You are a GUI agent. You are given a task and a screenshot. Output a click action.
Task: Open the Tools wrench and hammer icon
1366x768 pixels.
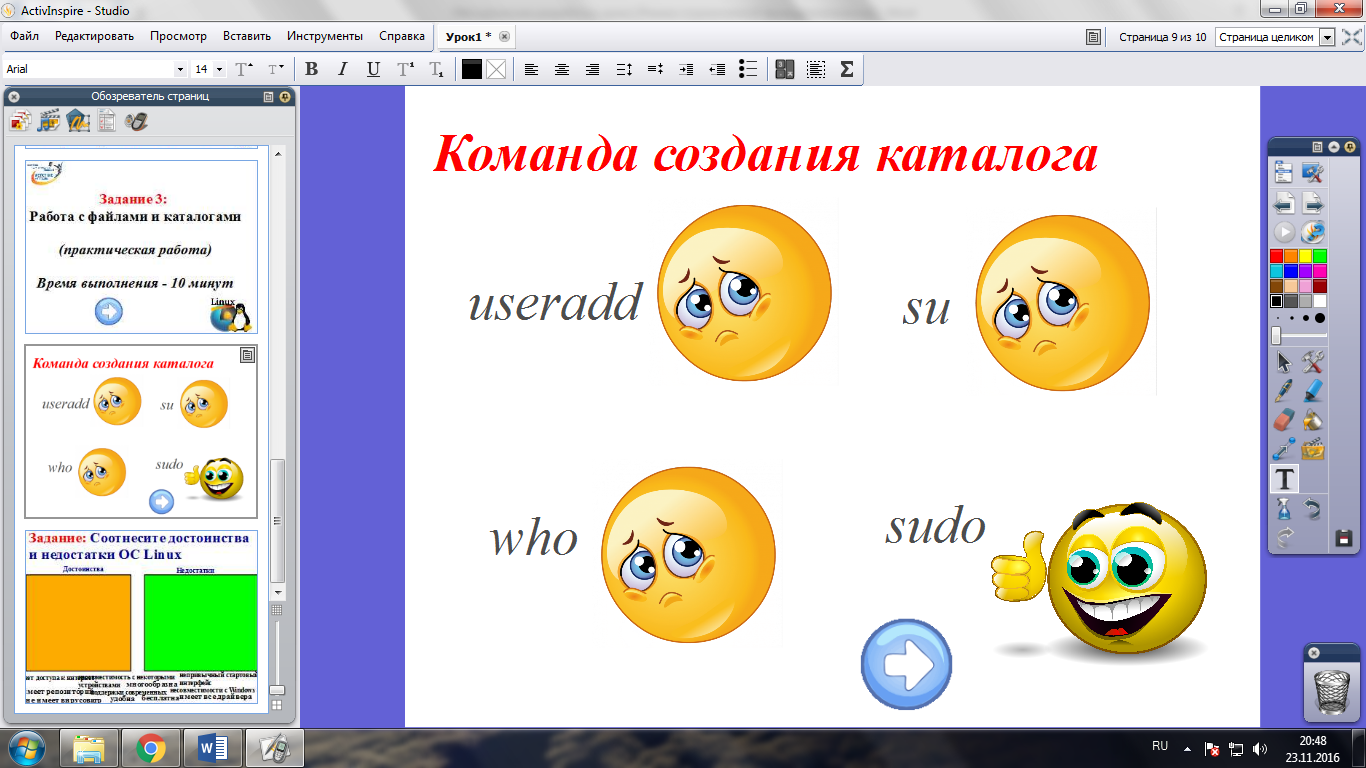pyautogui.click(x=1313, y=362)
